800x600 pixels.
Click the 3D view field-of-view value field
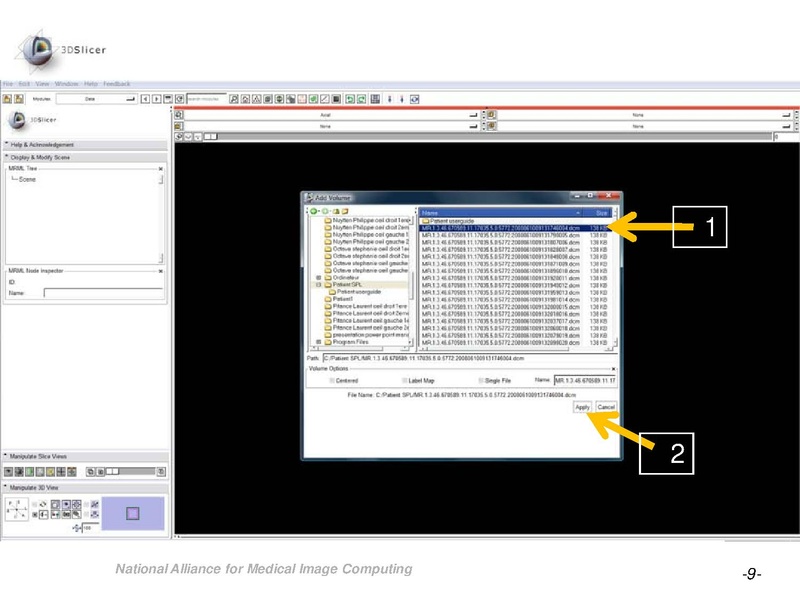click(x=90, y=528)
